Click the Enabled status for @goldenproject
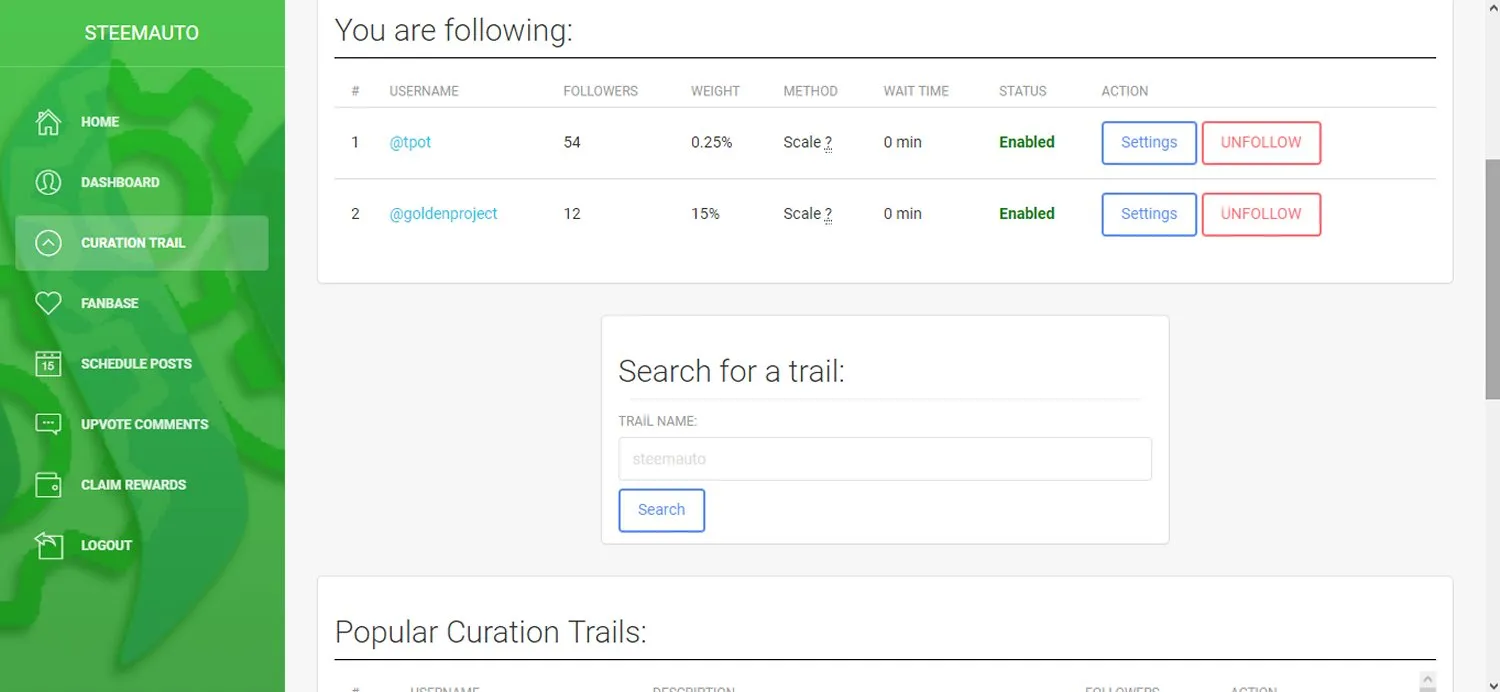The width and height of the screenshot is (1500, 692). [x=1027, y=213]
